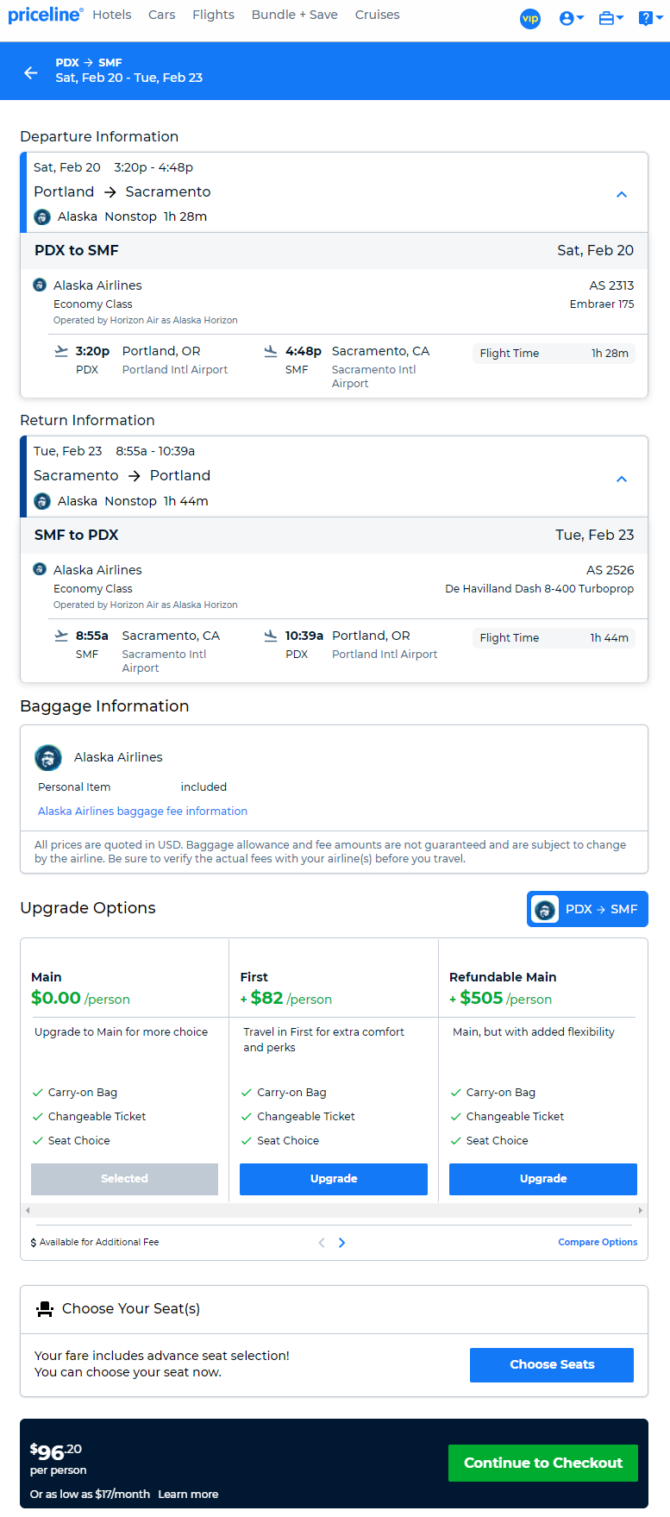Upgrade to Refundable Main fare
Image resolution: width=670 pixels, height=1517 pixels.
(x=543, y=1179)
